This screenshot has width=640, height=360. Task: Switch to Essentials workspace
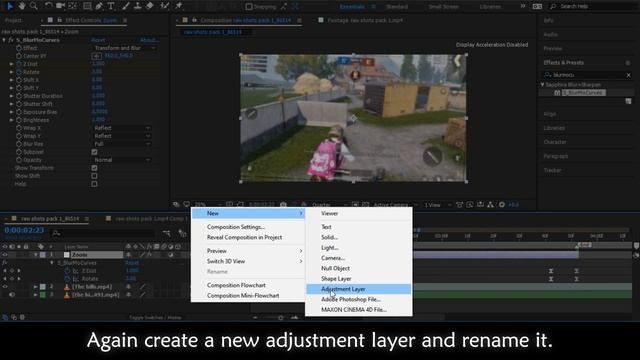tap(352, 7)
